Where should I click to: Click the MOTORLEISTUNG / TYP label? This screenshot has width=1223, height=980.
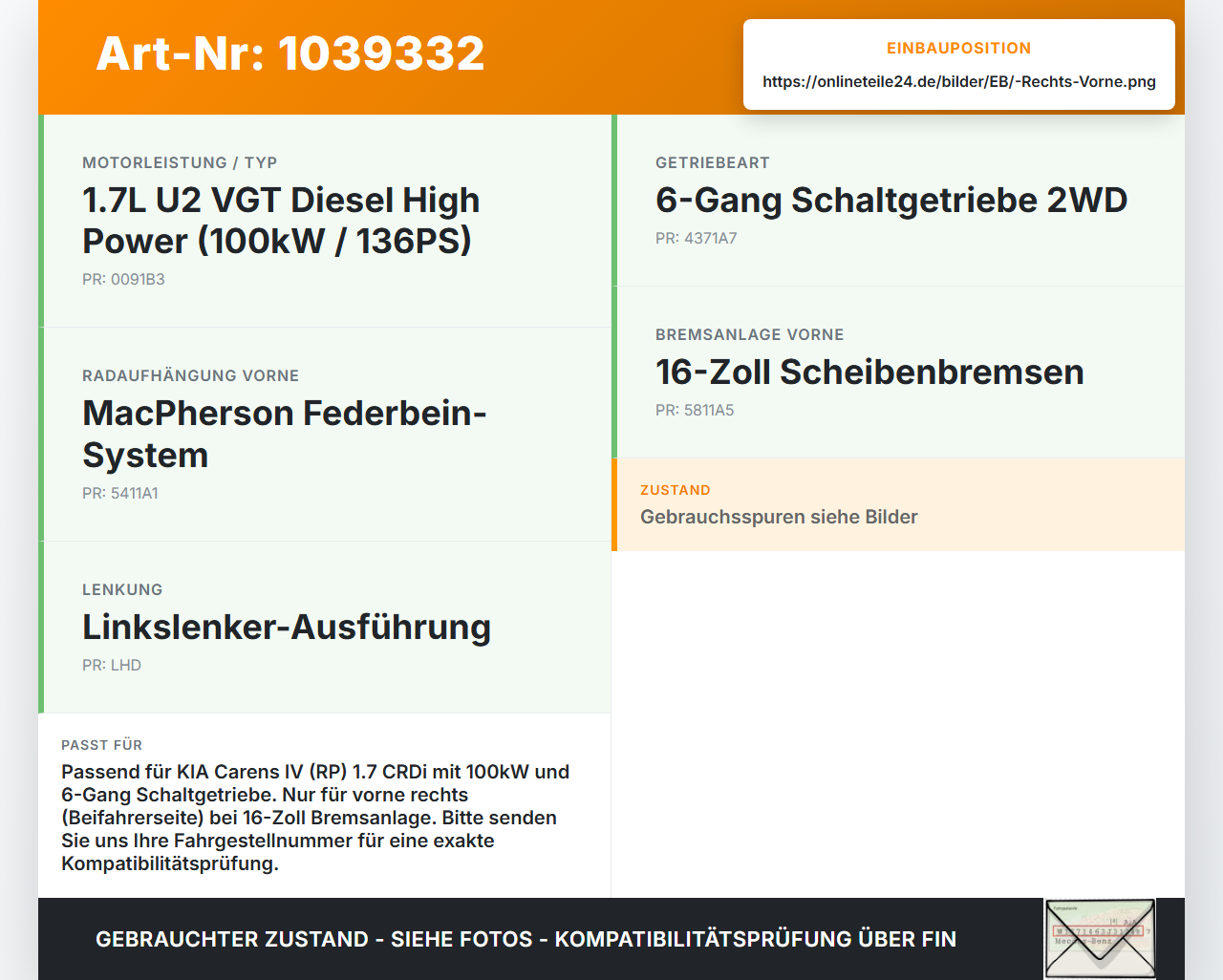pos(180,162)
